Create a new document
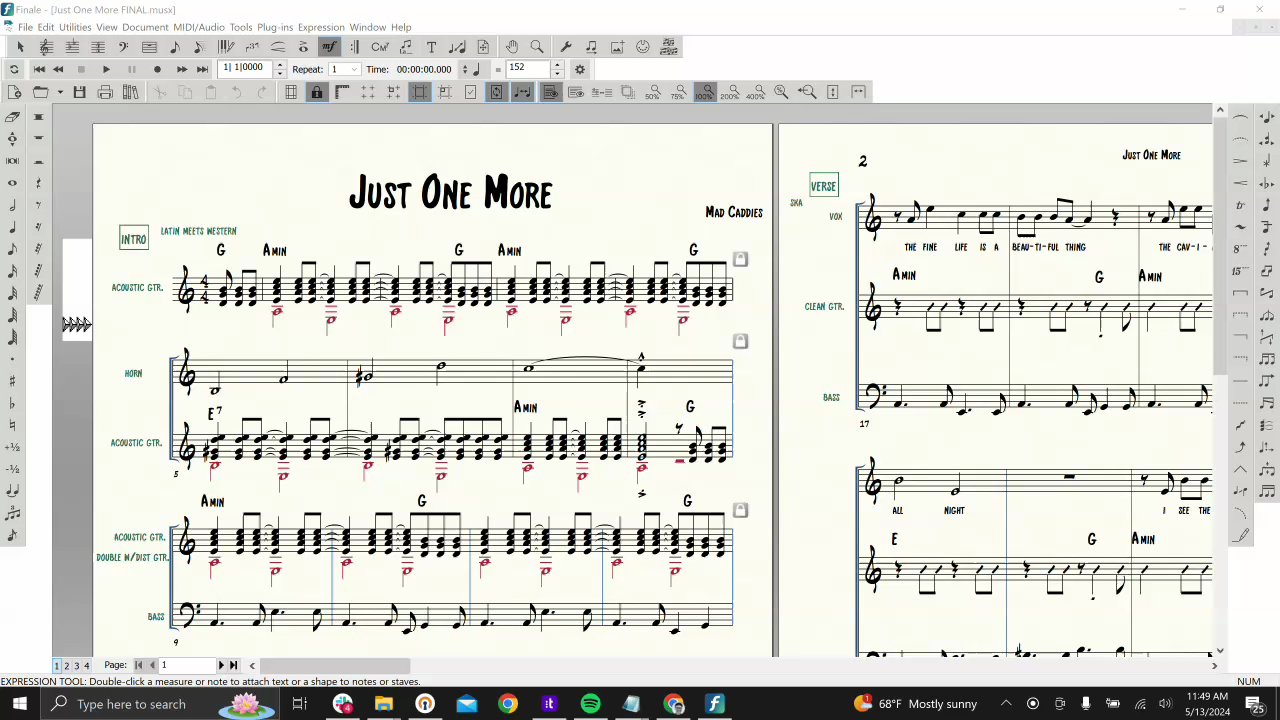Image resolution: width=1280 pixels, height=720 pixels. point(14,92)
